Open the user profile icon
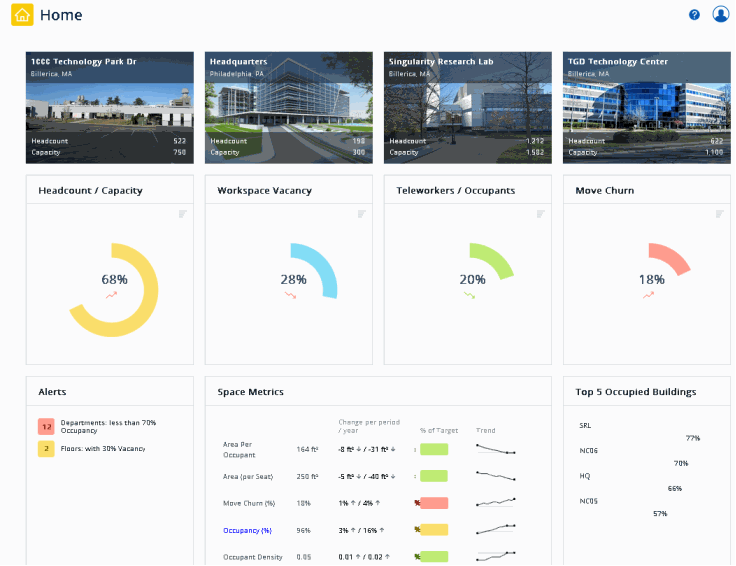 coord(720,15)
